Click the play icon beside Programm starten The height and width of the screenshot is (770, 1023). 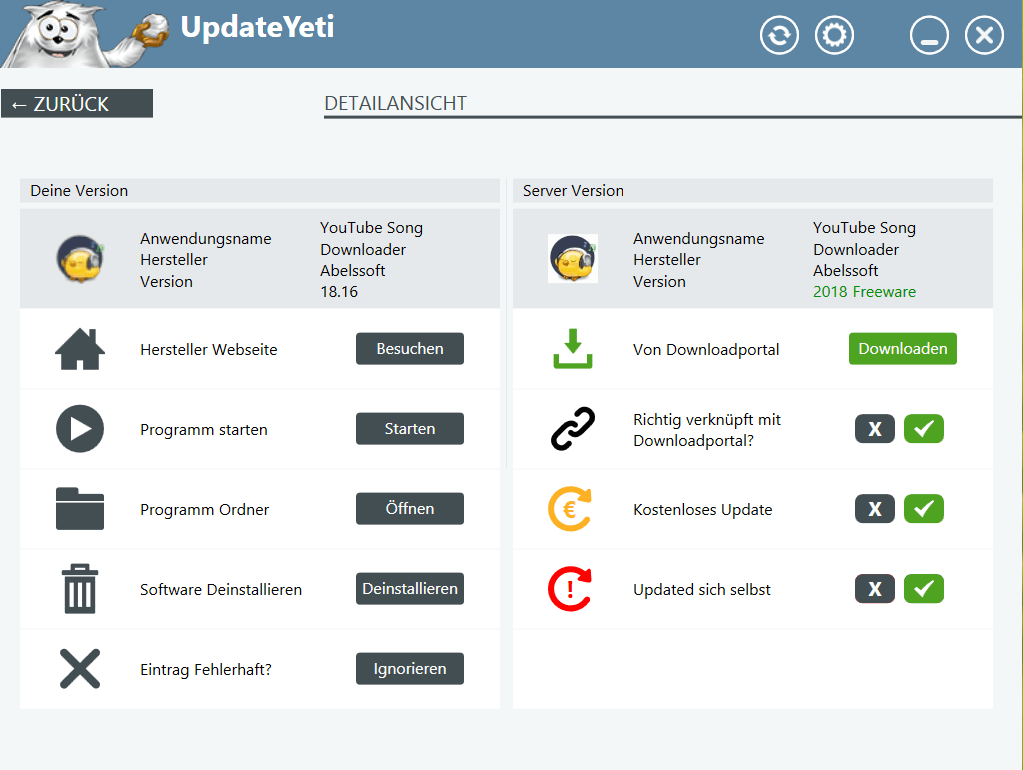(80, 430)
